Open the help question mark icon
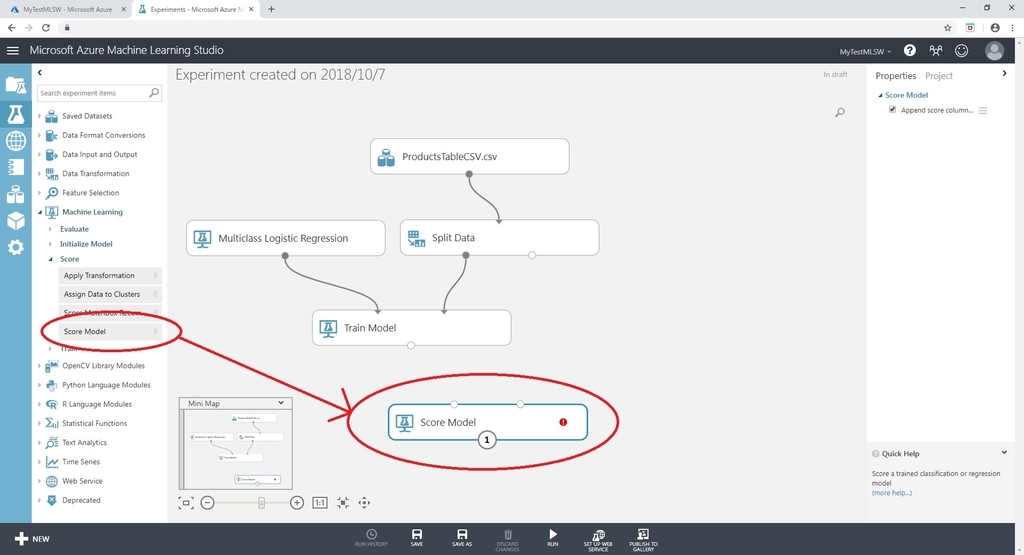 pos(909,50)
